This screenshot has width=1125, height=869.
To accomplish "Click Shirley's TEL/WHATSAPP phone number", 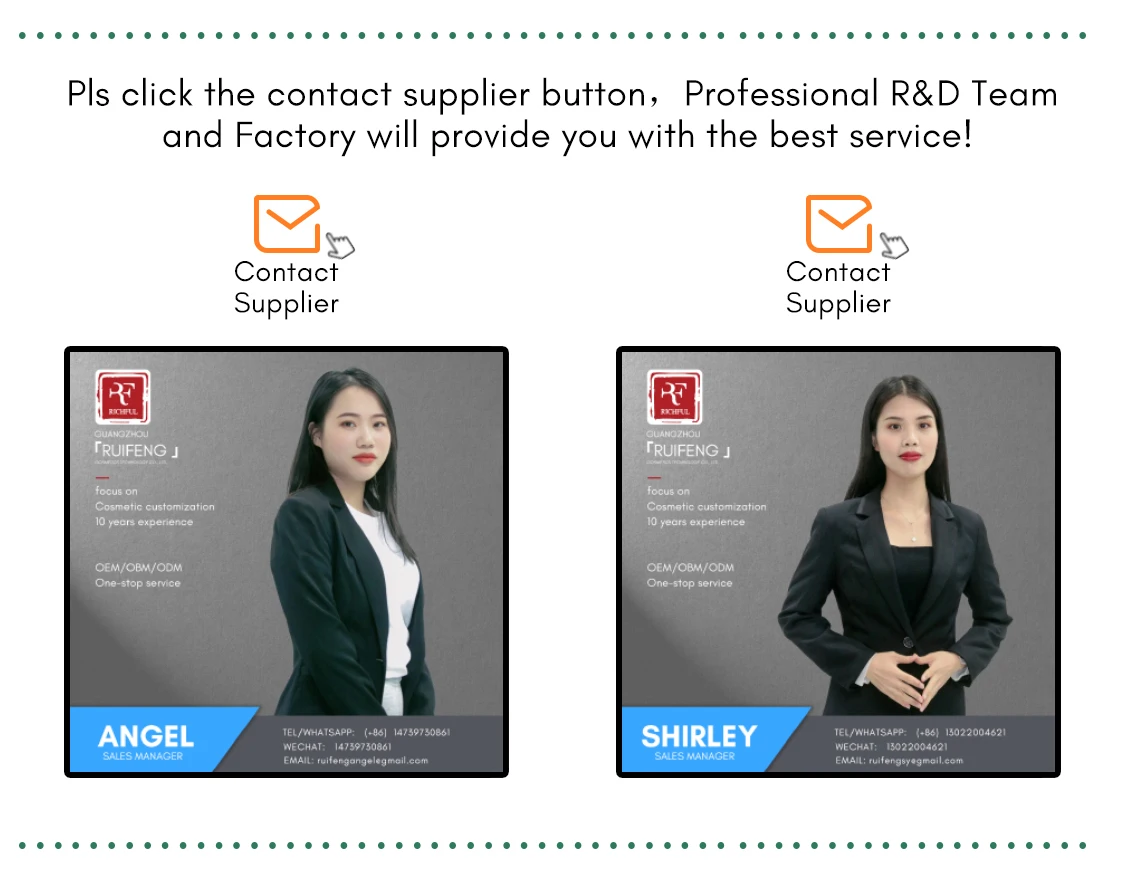I will click(961, 733).
